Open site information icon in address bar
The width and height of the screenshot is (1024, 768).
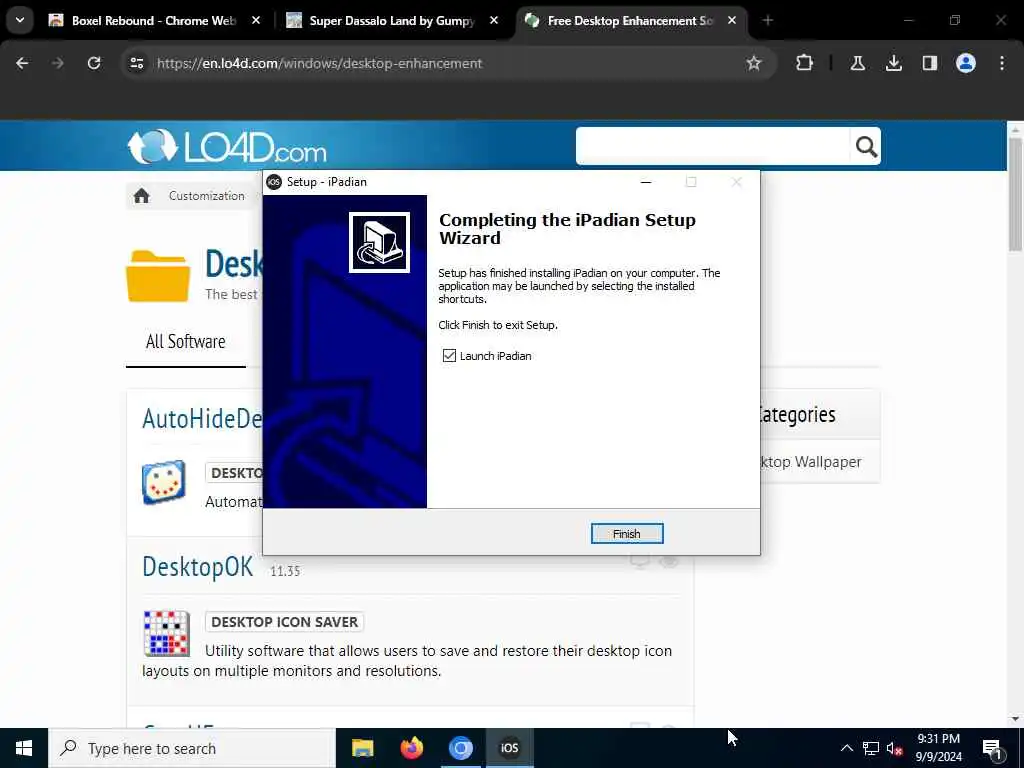click(136, 63)
